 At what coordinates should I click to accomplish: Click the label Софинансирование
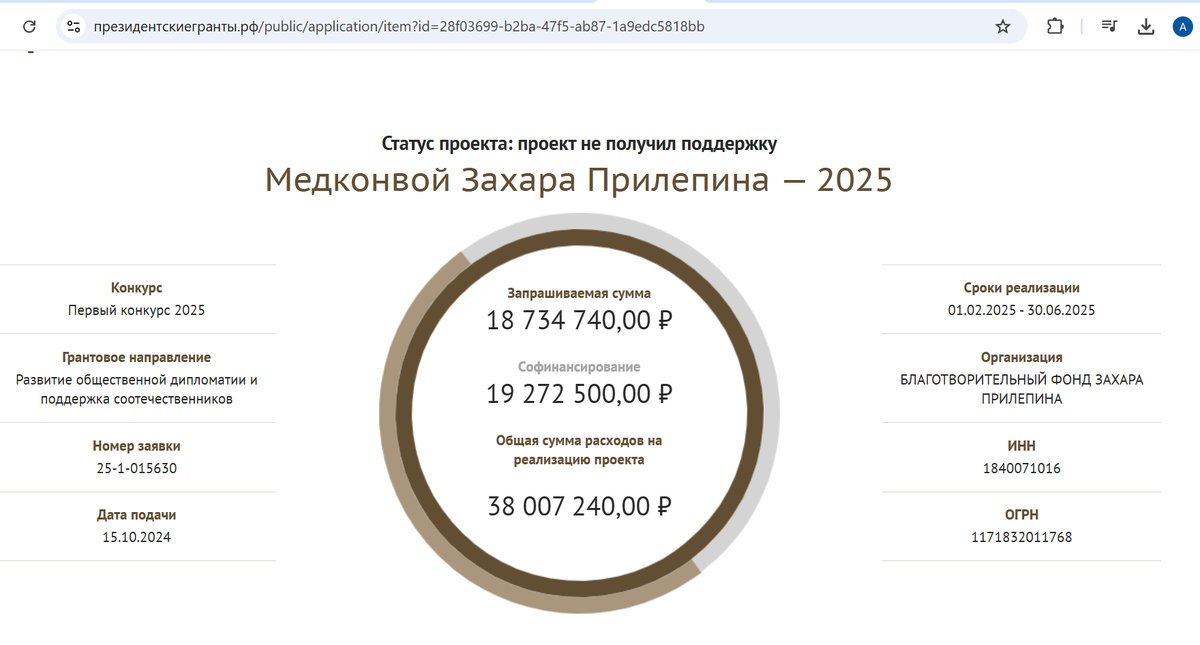coord(579,367)
